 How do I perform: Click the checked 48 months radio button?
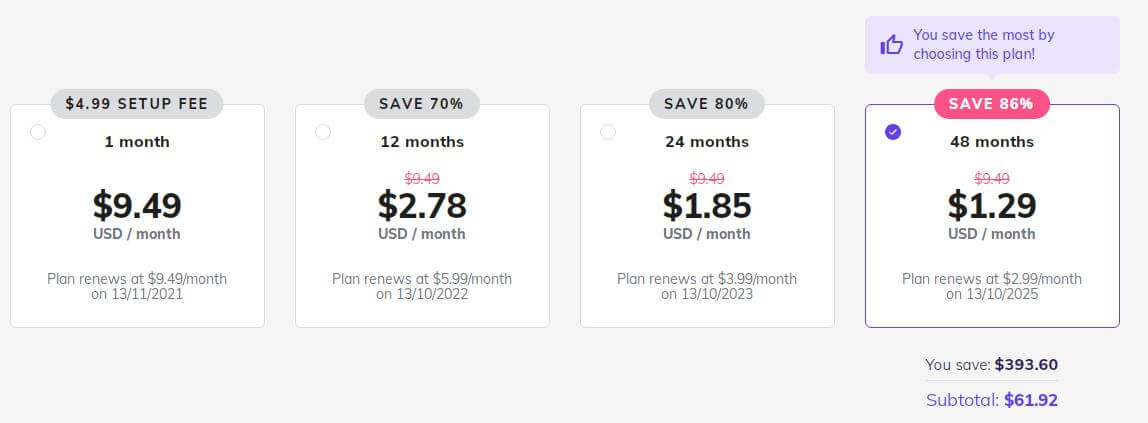pyautogui.click(x=893, y=132)
